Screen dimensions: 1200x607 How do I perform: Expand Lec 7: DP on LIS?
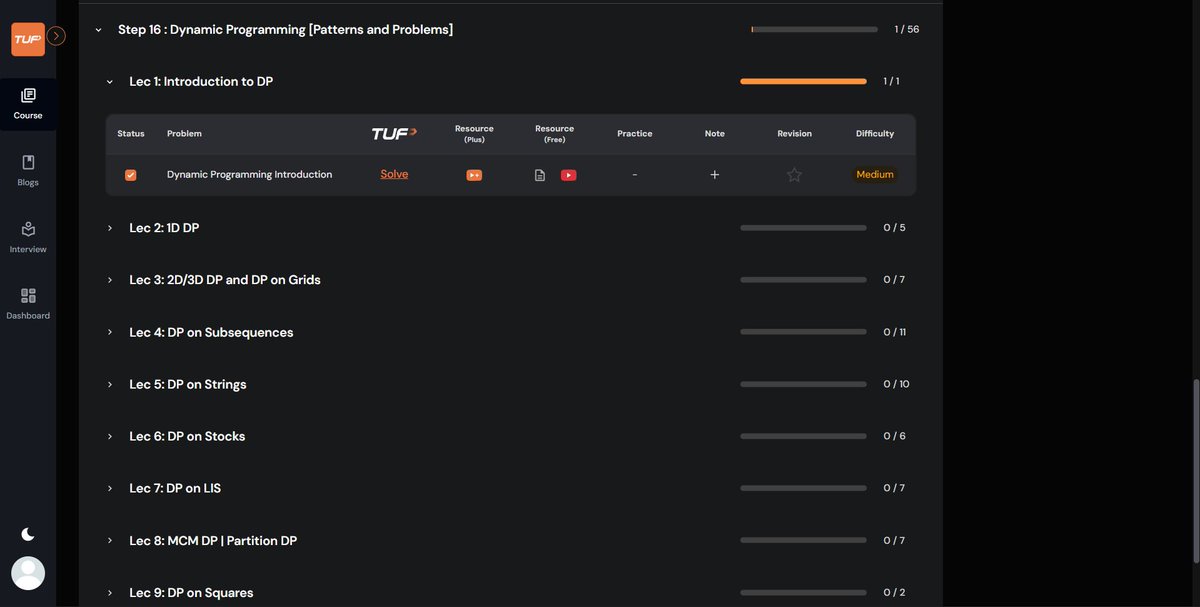110,488
